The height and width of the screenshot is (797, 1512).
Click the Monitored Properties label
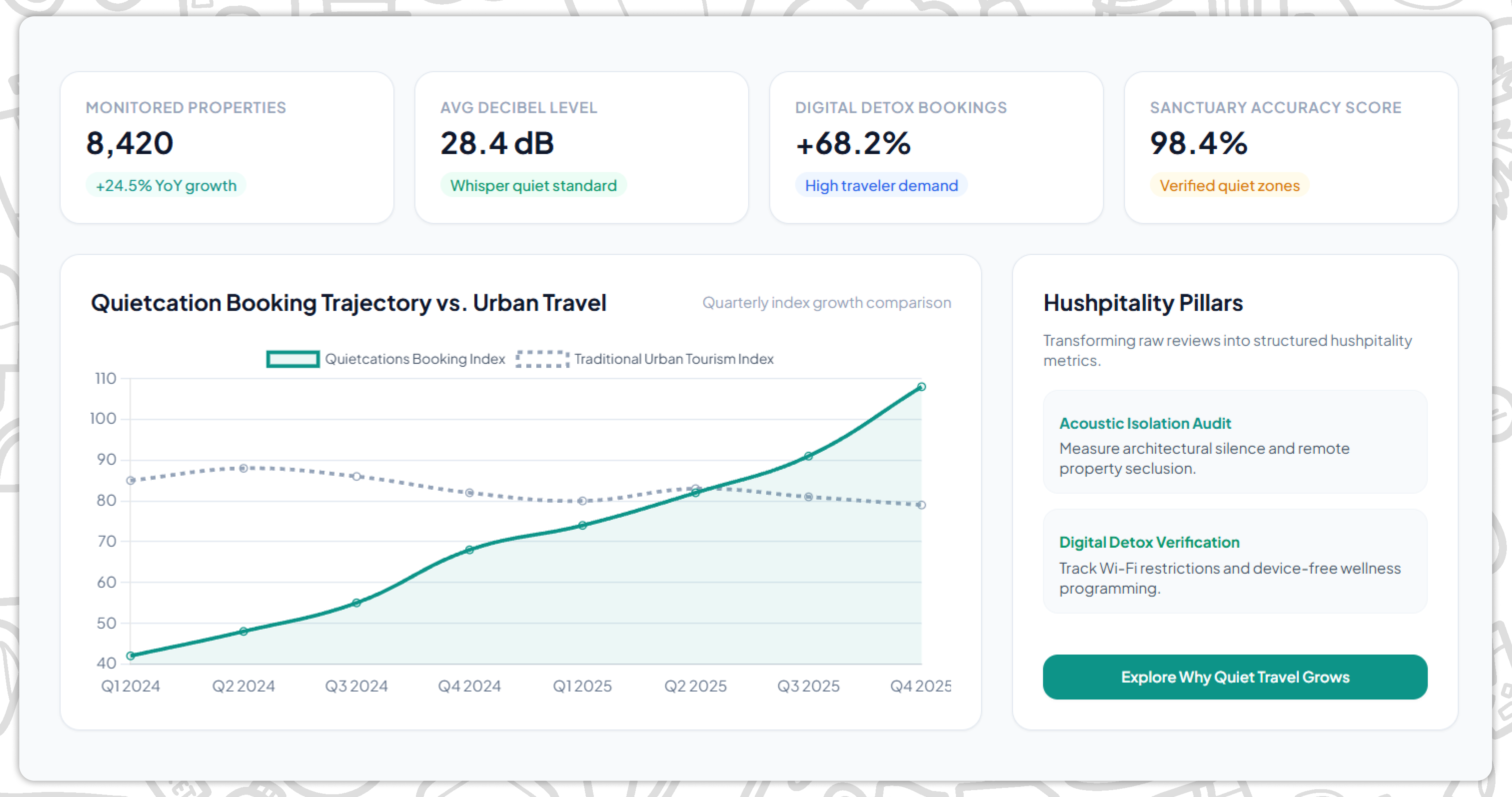[x=186, y=107]
